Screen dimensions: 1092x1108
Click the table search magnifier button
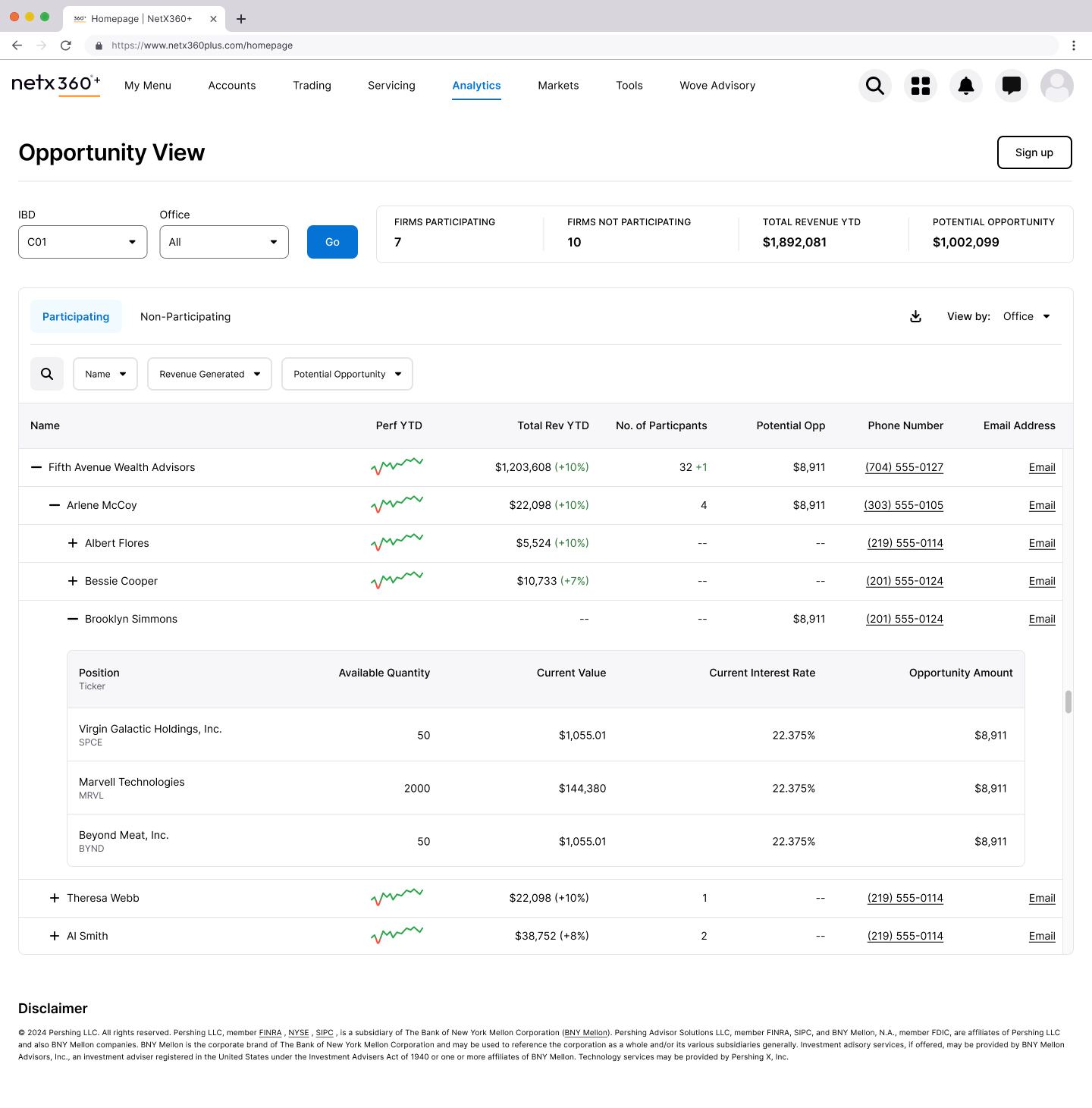click(x=47, y=374)
